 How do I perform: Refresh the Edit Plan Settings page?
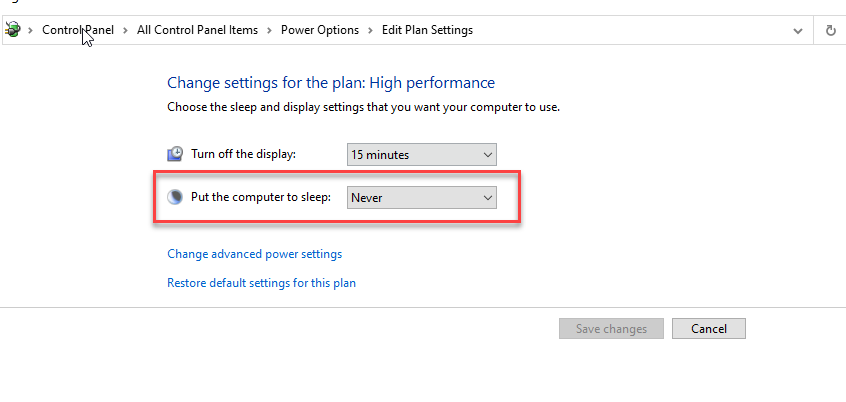[x=830, y=30]
